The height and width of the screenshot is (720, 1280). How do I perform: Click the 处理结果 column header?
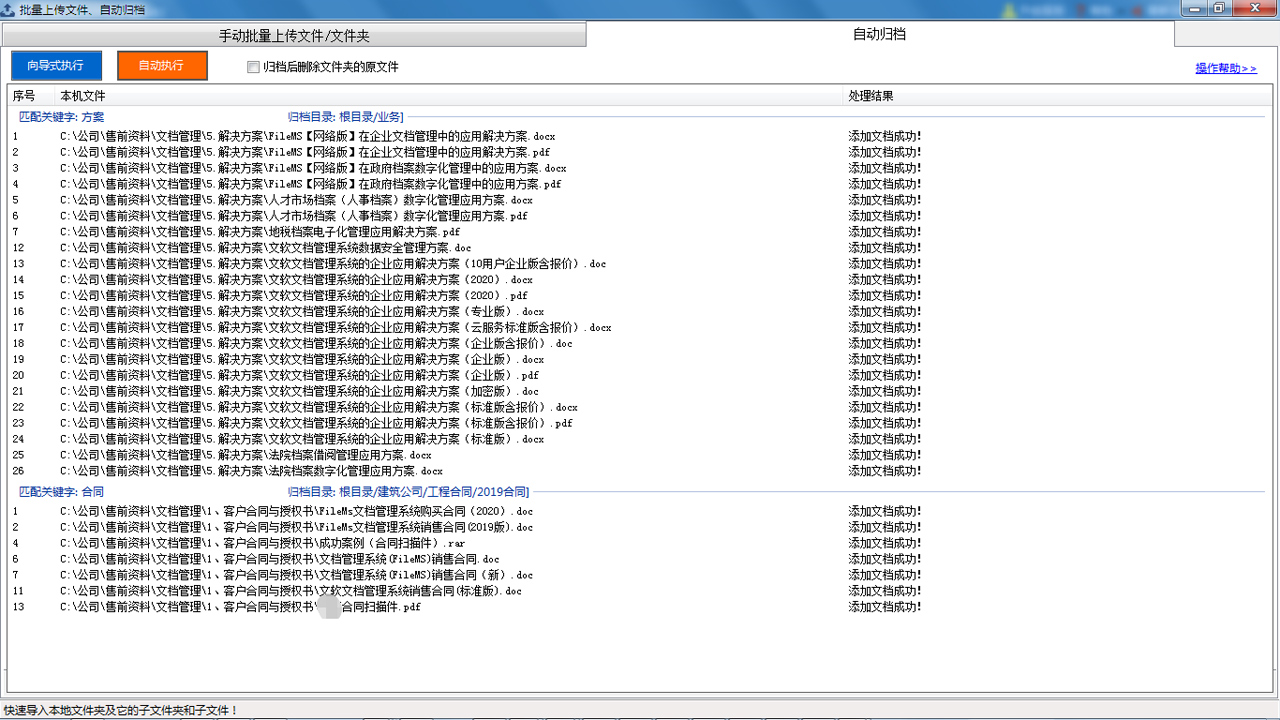click(x=870, y=96)
